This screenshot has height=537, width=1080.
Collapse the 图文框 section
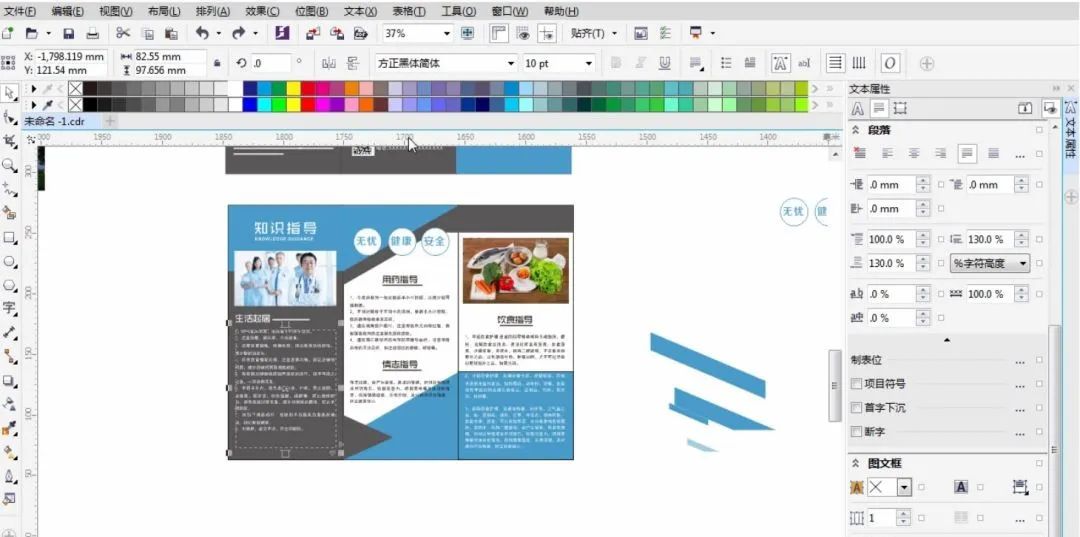856,463
